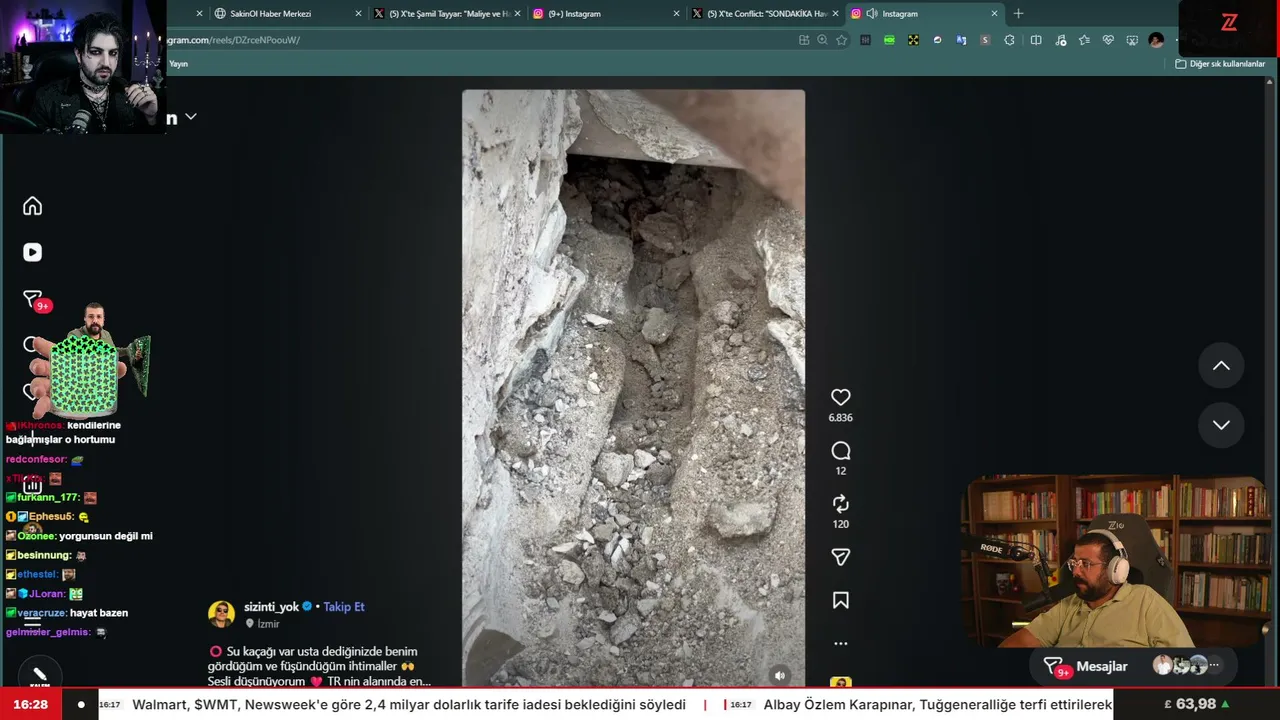1280x720 pixels.
Task: Click the edit pencil button at bottom left
Action: point(39,676)
